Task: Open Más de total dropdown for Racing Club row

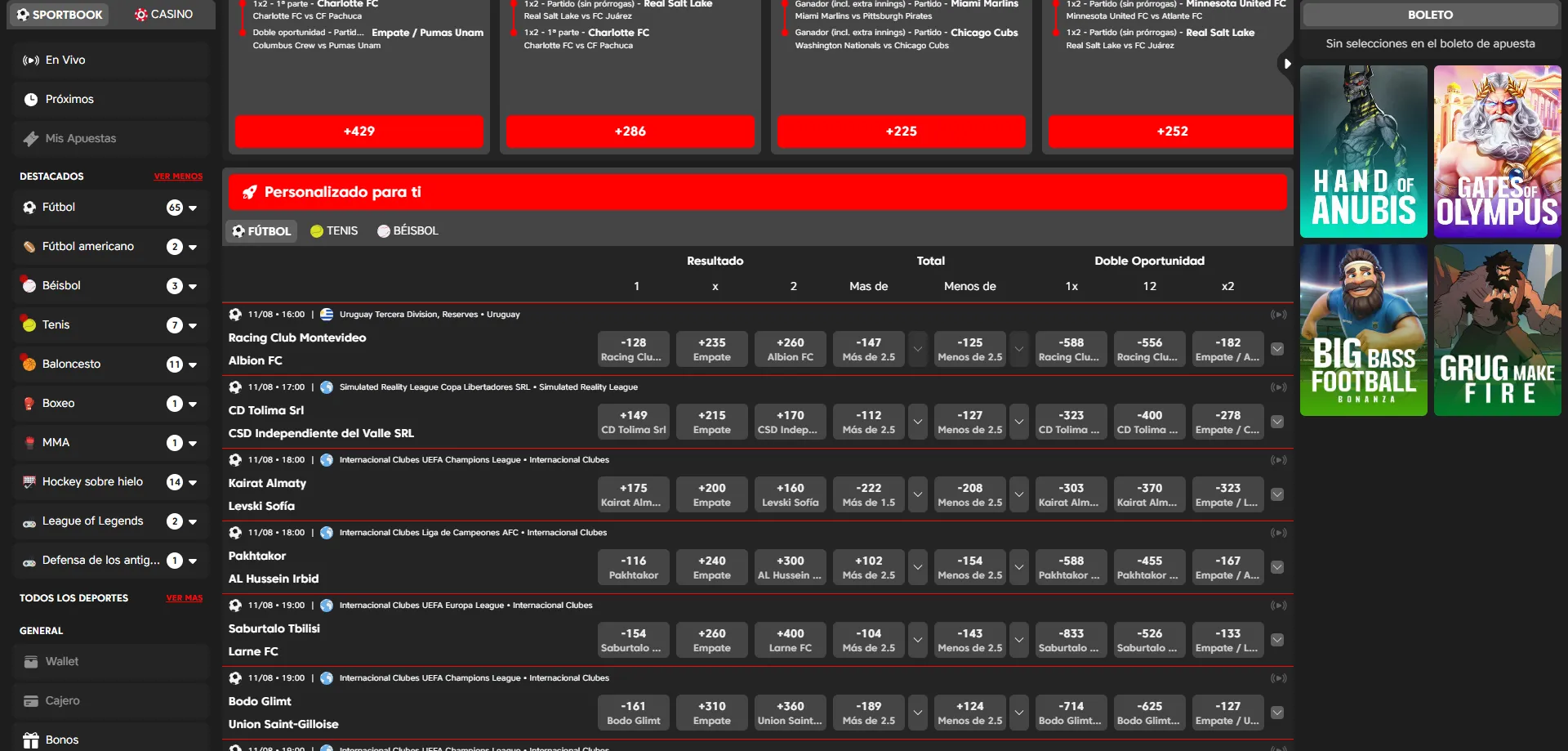Action: pos(918,349)
